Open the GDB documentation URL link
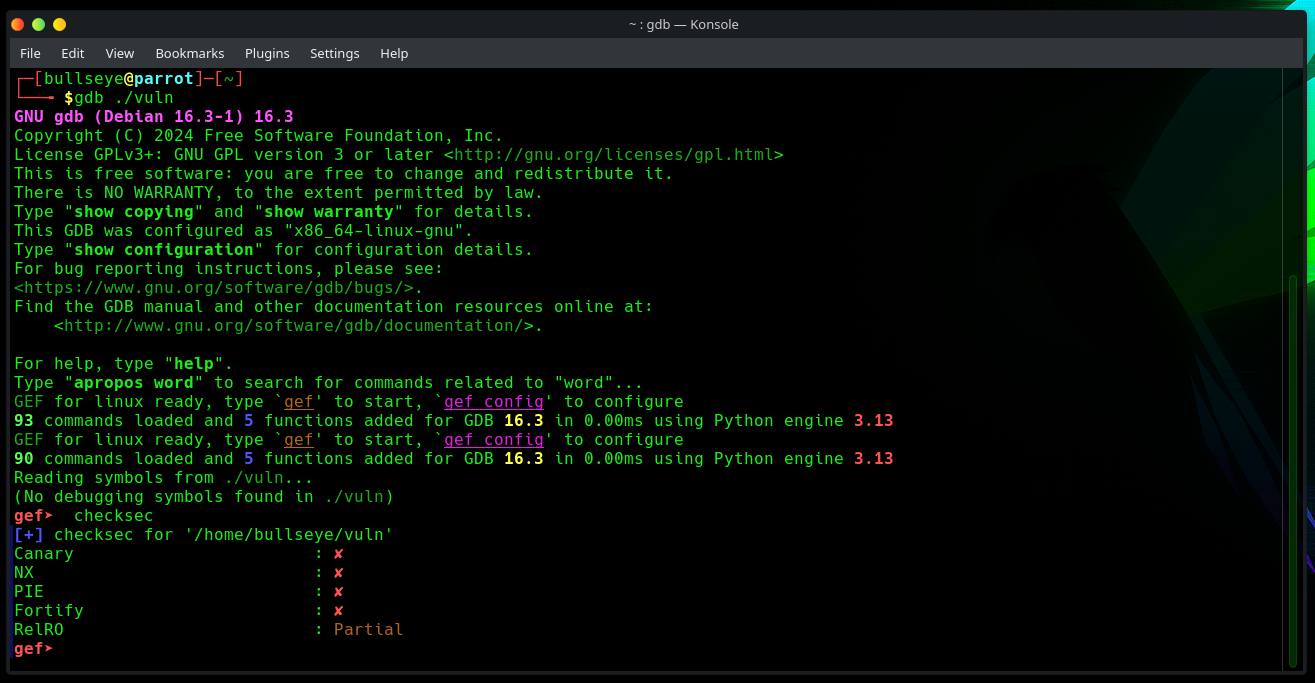Viewport: 1315px width, 683px height. pyautogui.click(x=294, y=326)
